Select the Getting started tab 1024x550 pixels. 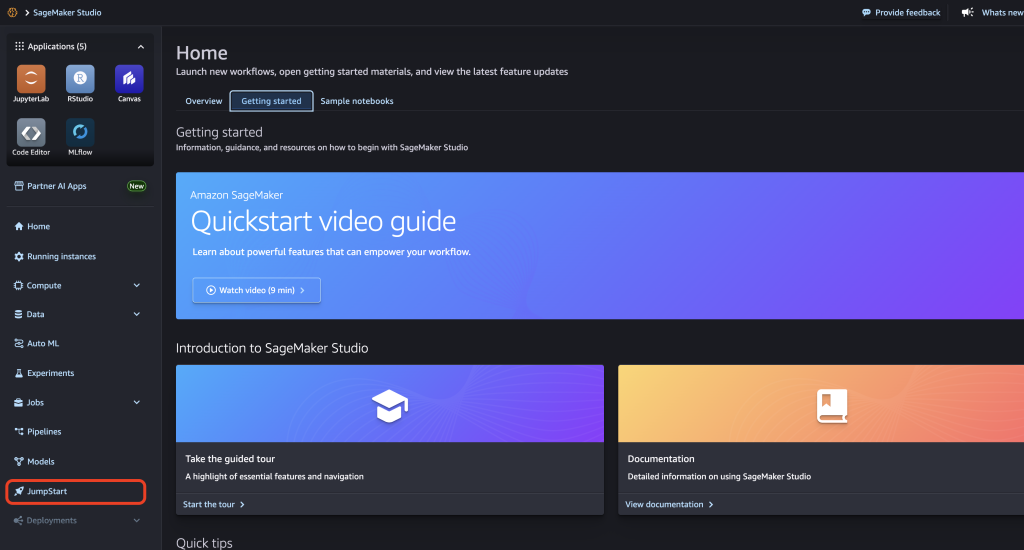271,101
